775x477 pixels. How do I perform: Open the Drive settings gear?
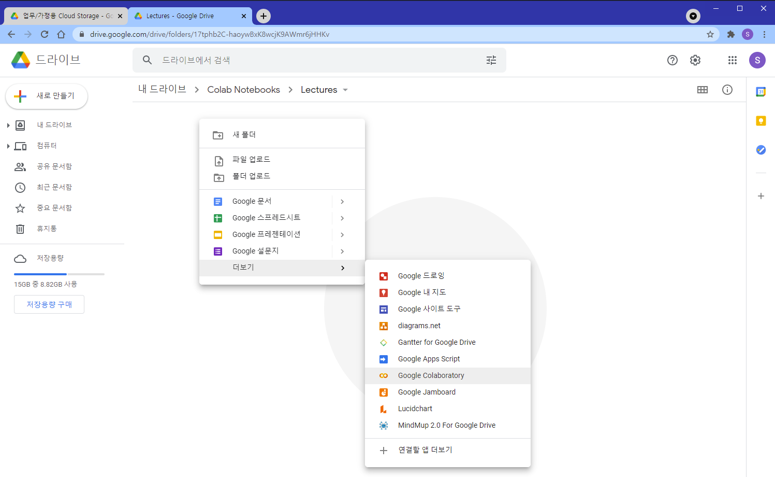coord(695,60)
